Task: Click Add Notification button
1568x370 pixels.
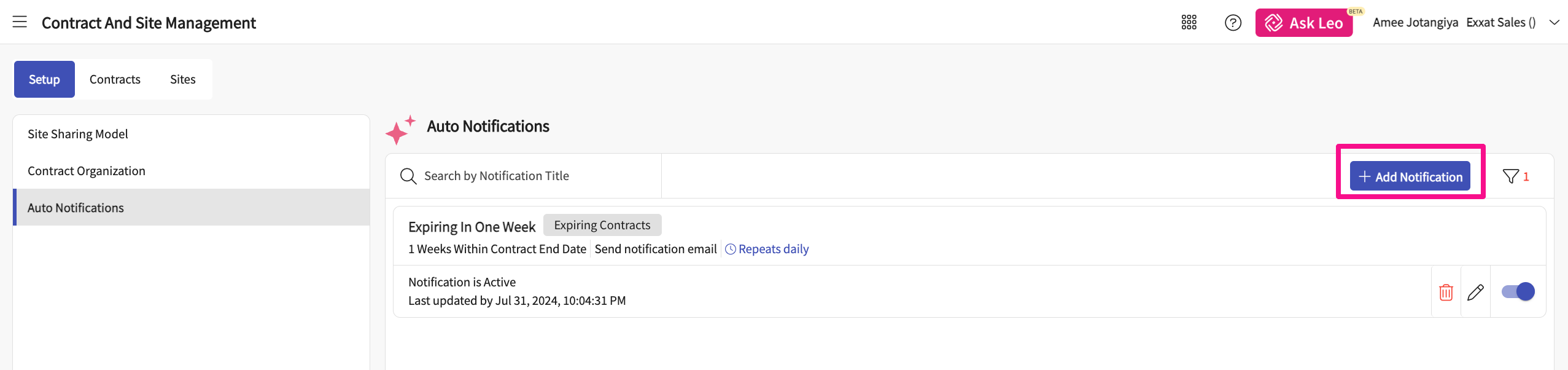Action: pos(1410,176)
